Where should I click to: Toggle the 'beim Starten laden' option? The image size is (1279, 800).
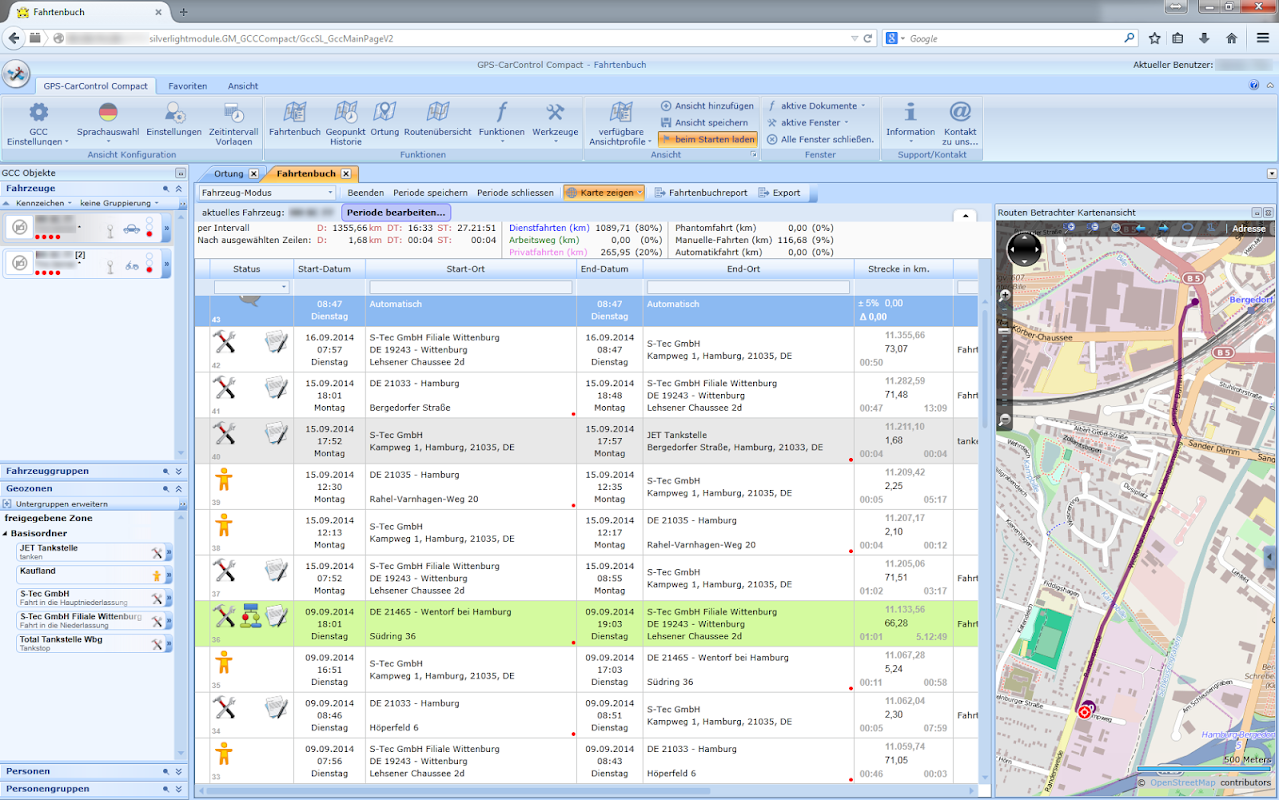click(x=707, y=140)
